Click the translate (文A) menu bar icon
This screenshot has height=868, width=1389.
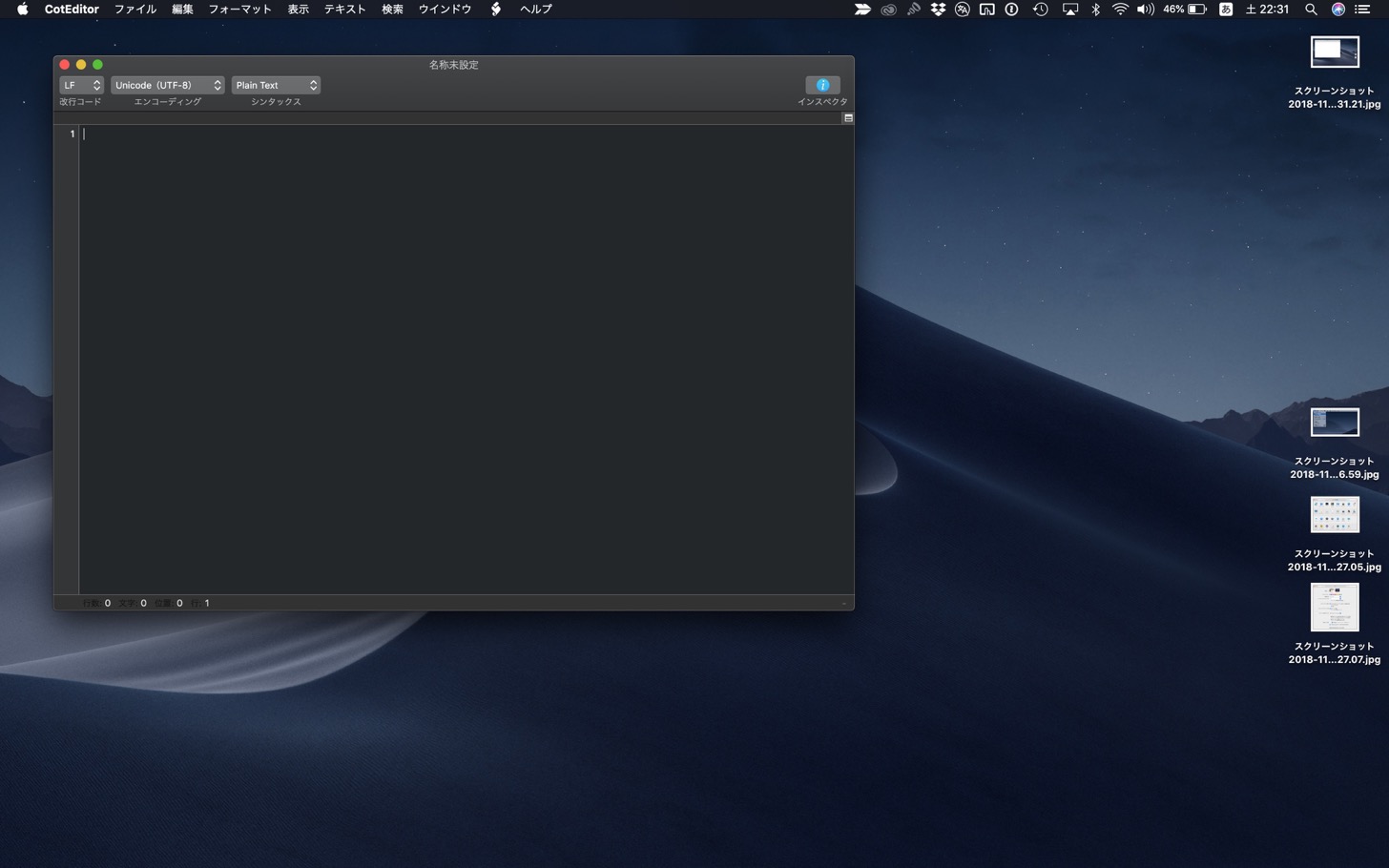pos(963,9)
